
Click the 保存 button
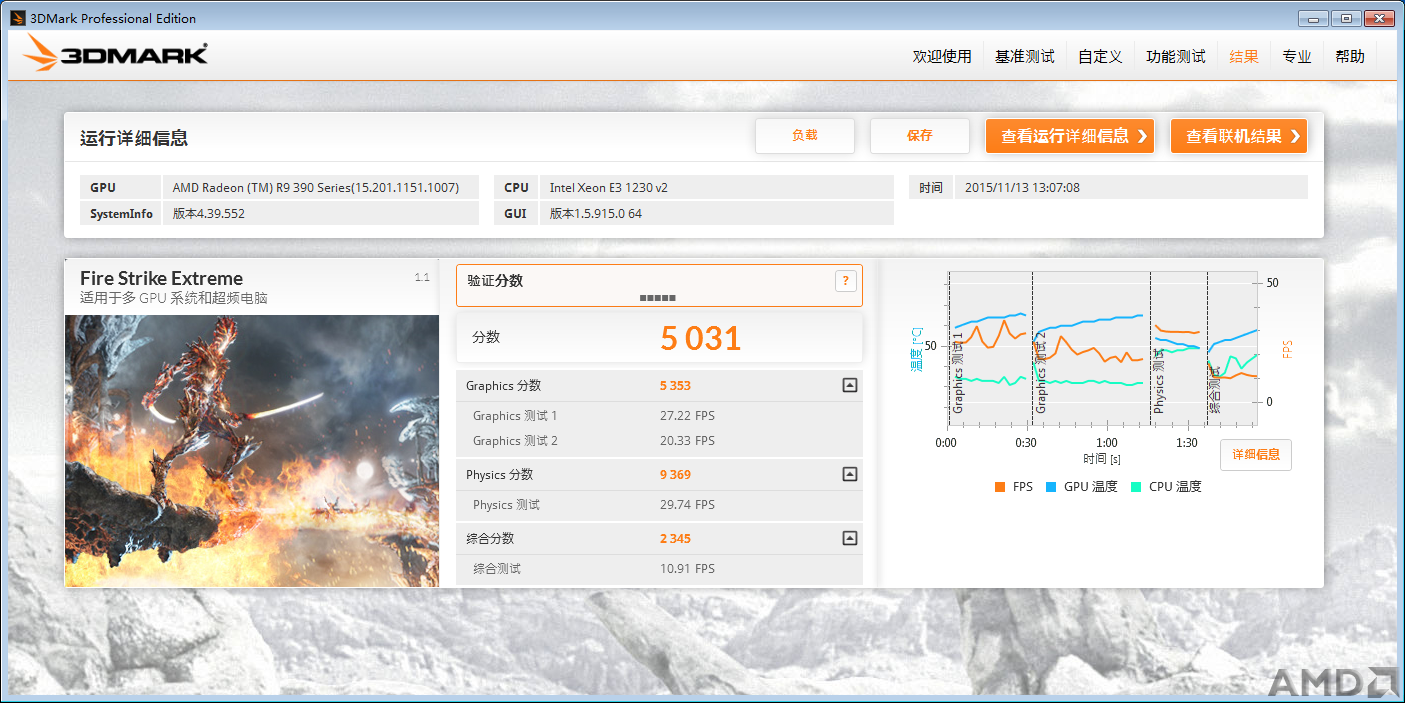tap(920, 136)
